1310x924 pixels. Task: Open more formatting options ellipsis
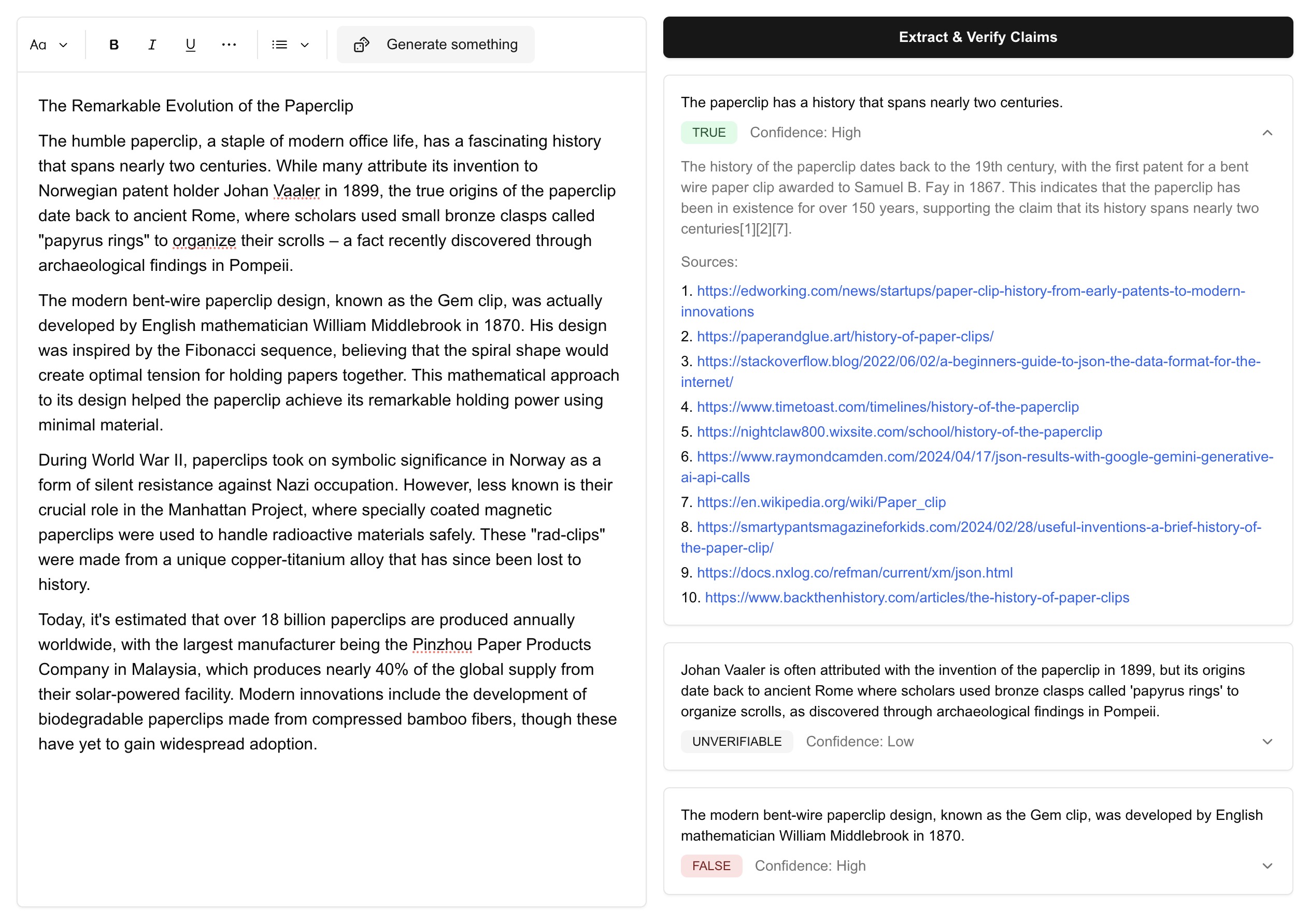[229, 45]
